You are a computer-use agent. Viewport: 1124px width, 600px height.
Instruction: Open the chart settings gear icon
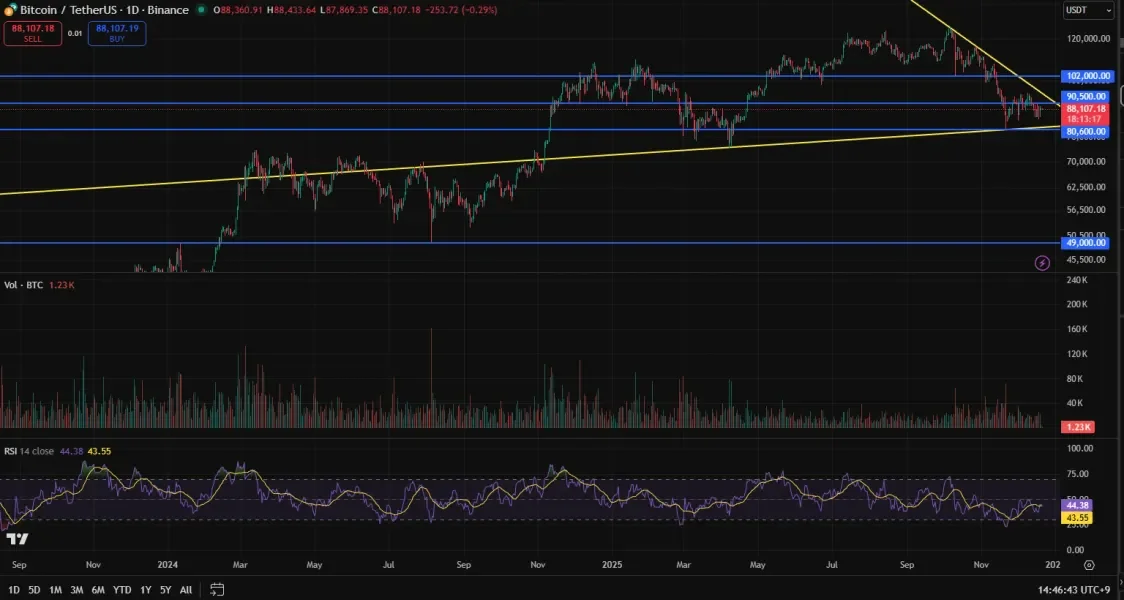[1089, 566]
